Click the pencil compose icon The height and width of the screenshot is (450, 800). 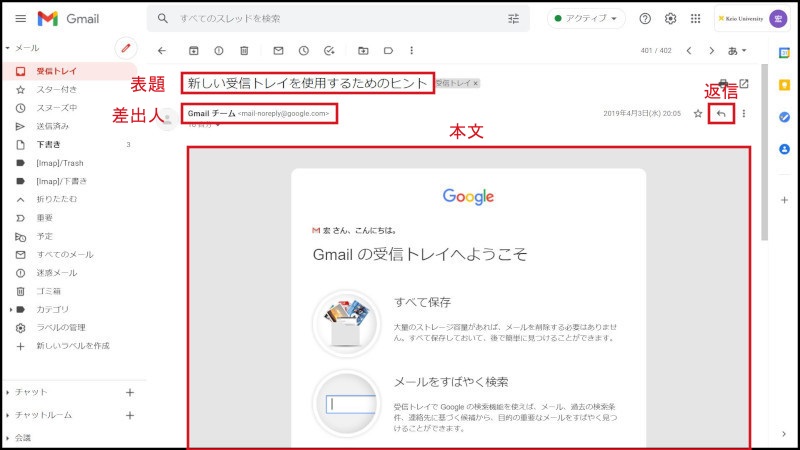pos(125,47)
